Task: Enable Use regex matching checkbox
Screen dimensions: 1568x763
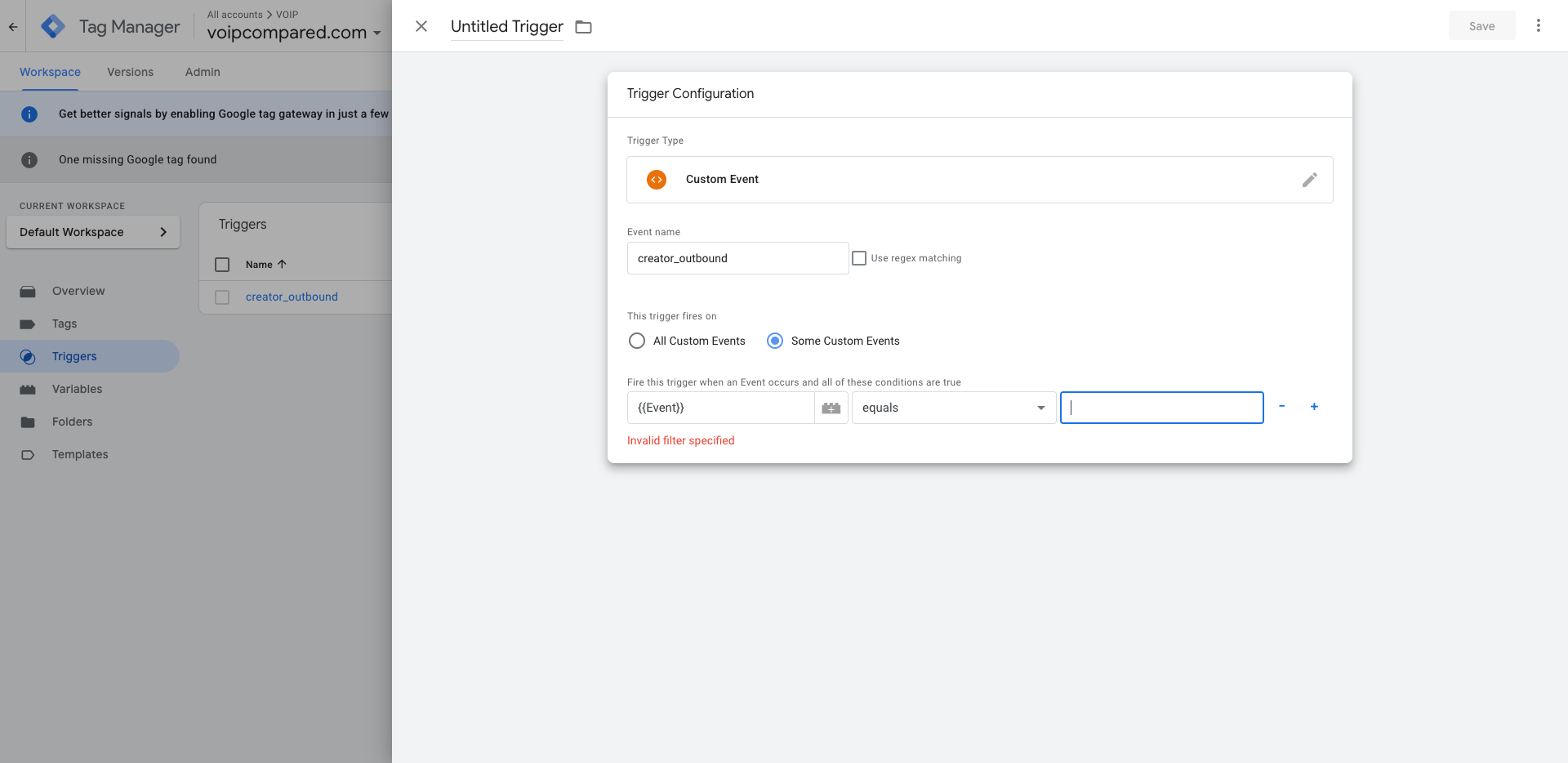Action: 859,258
